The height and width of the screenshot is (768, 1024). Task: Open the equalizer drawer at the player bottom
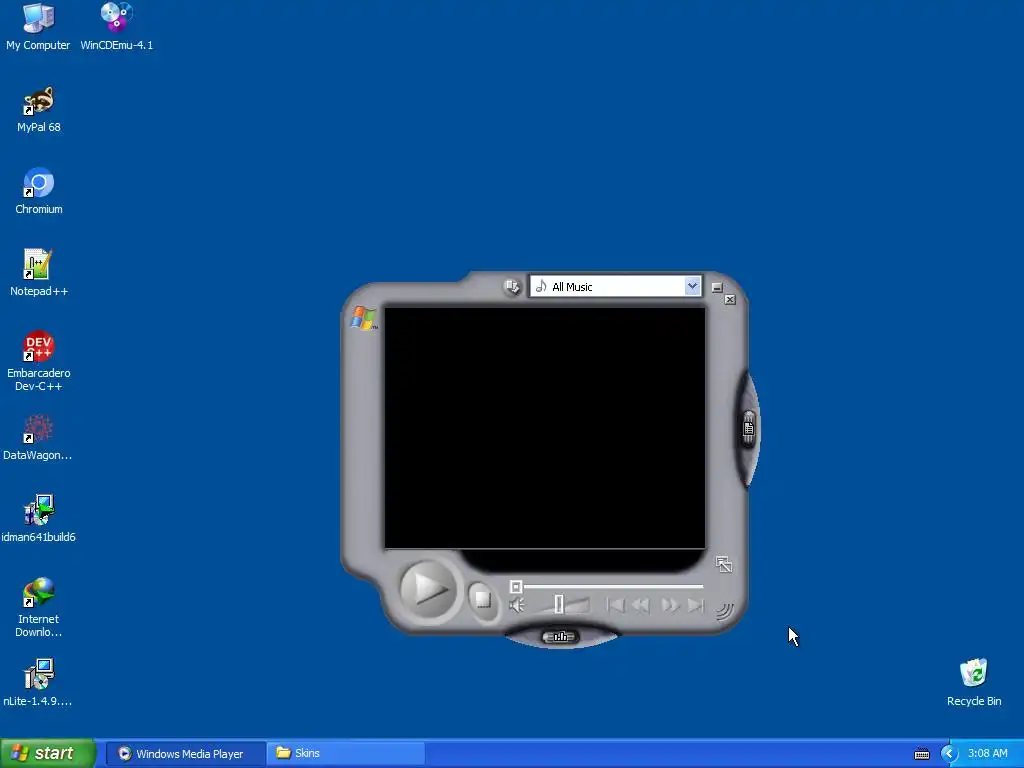pos(560,637)
